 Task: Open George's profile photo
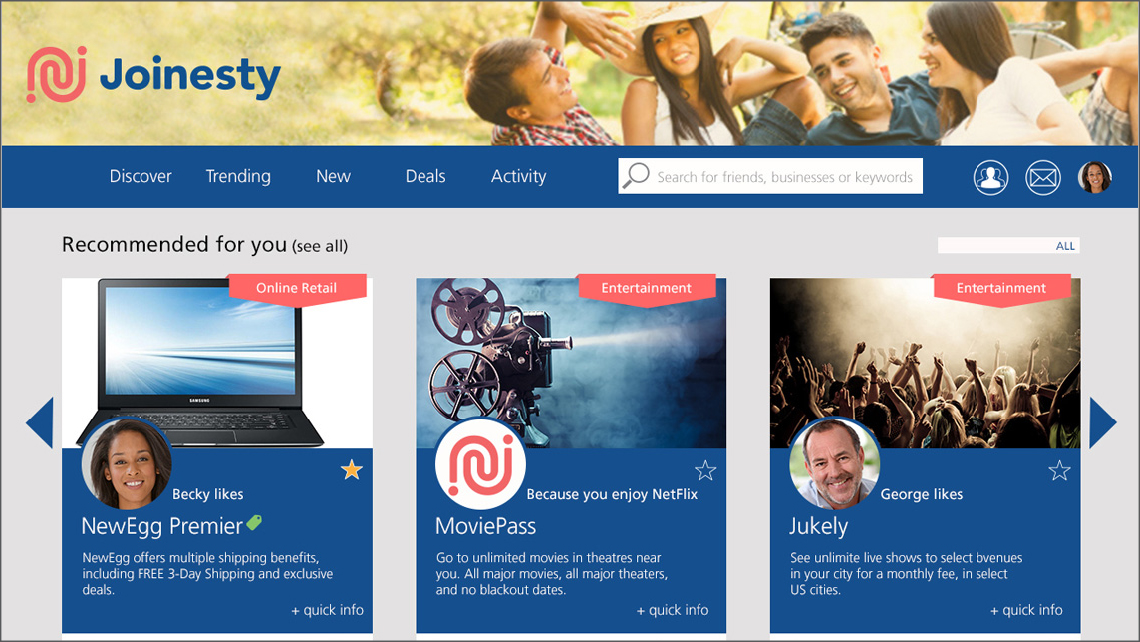pos(835,464)
